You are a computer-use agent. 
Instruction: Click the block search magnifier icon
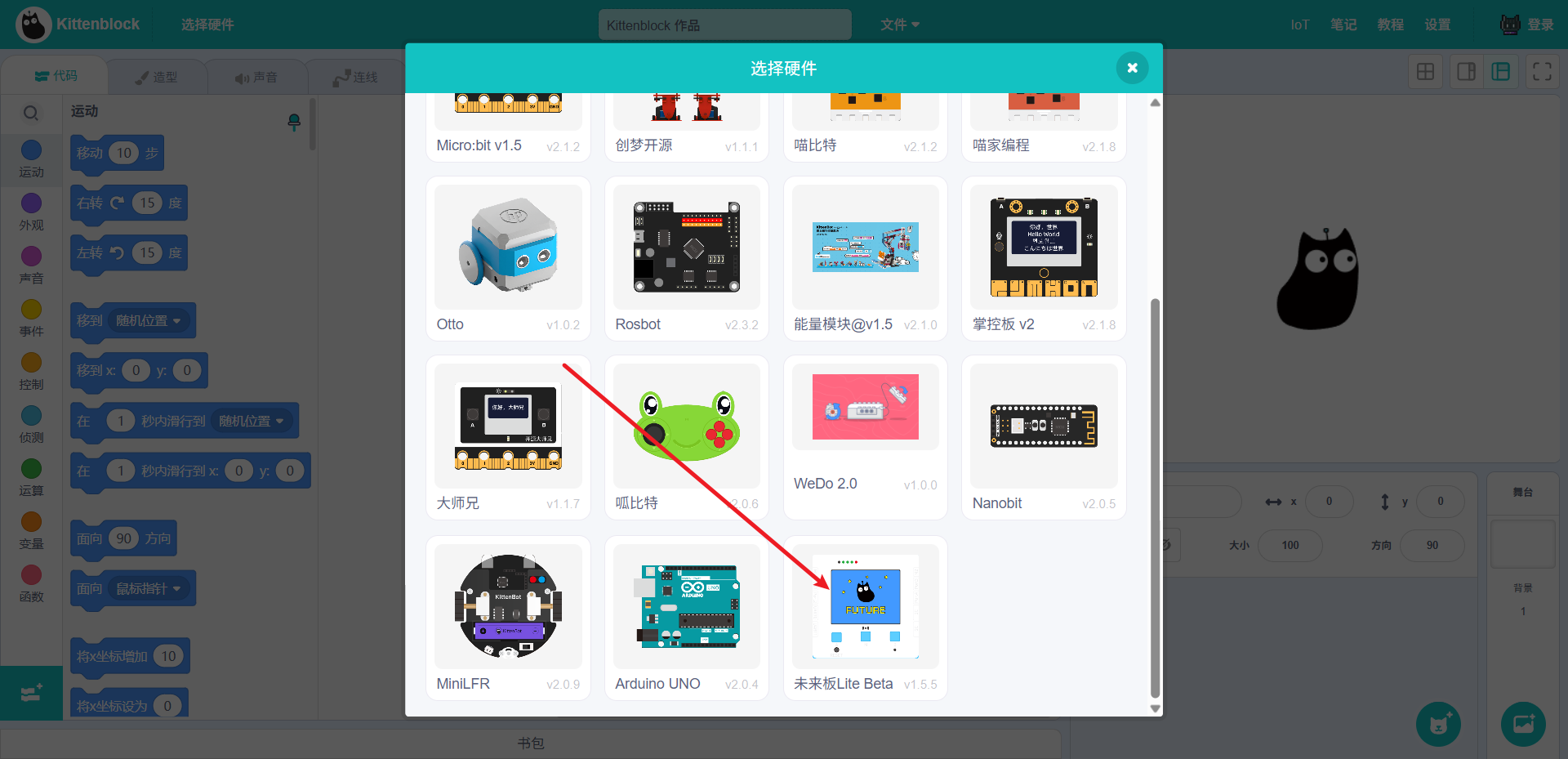click(x=31, y=113)
